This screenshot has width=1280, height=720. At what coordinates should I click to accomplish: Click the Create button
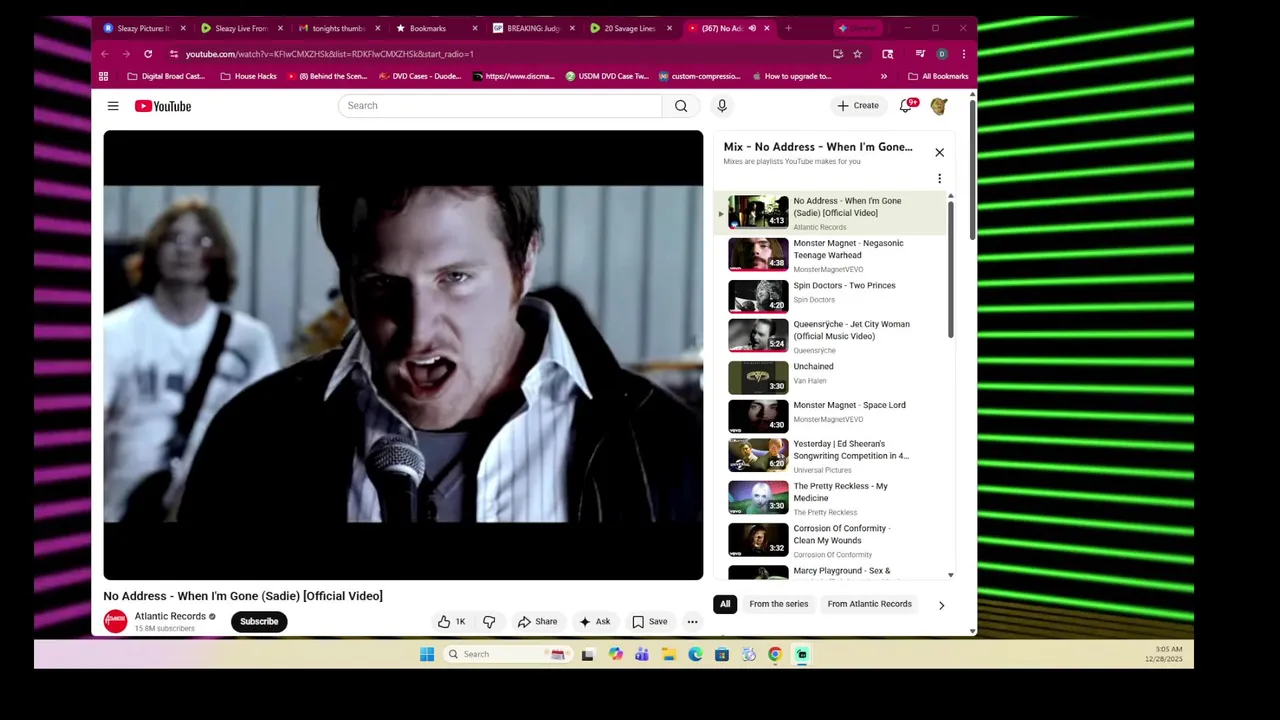pos(858,106)
